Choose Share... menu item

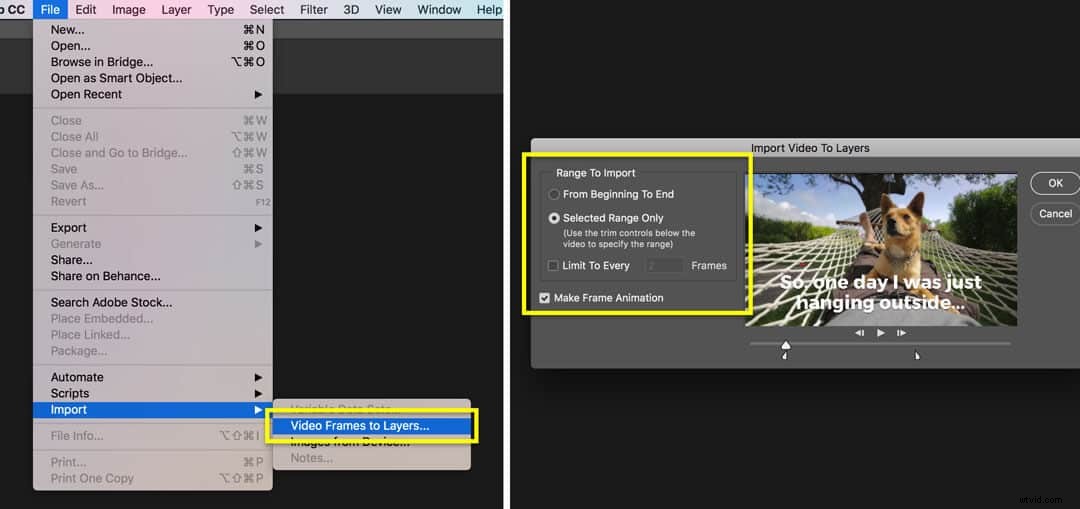(x=153, y=260)
